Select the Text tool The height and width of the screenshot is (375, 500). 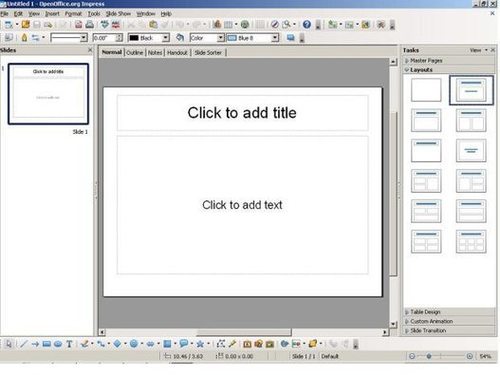pos(69,344)
